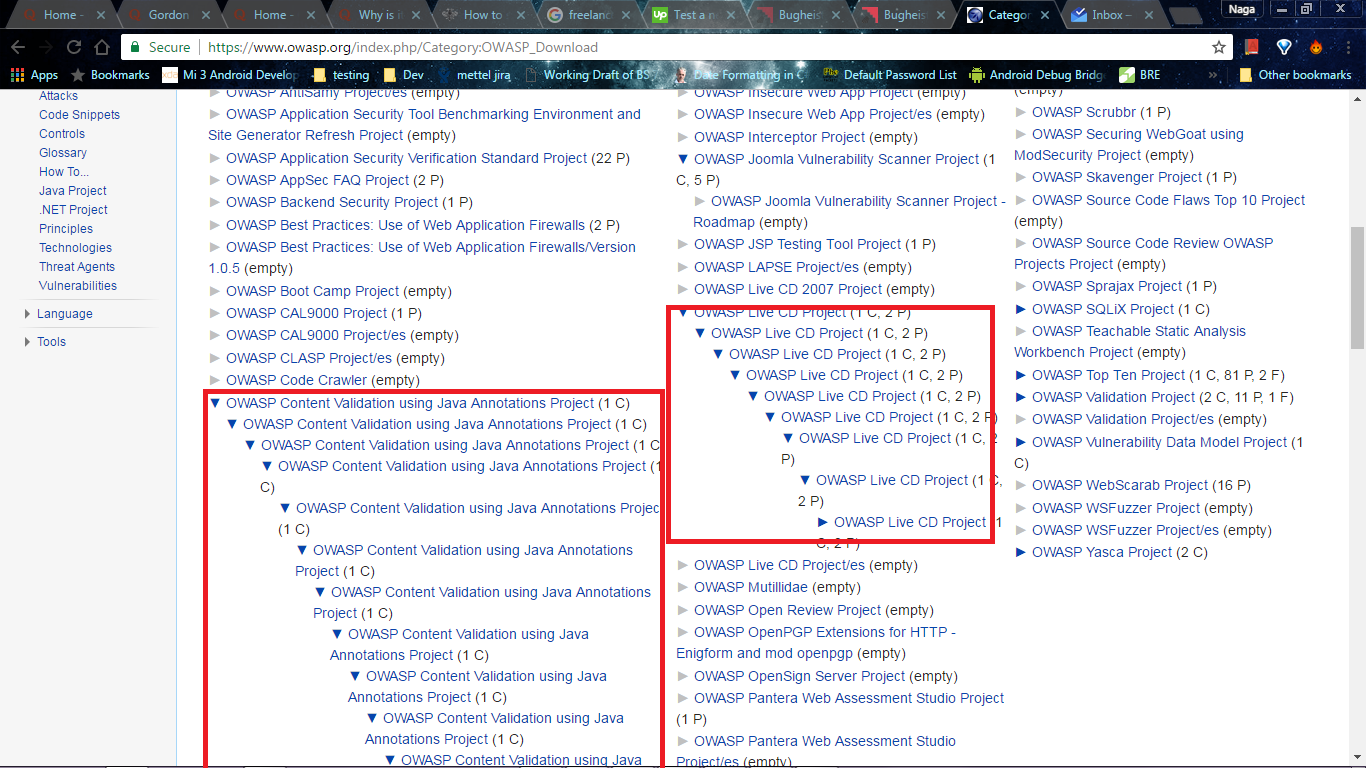Viewport: 1366px width, 768px height.
Task: Open the Mi 3 Android Develop bookmark
Action: (x=230, y=75)
